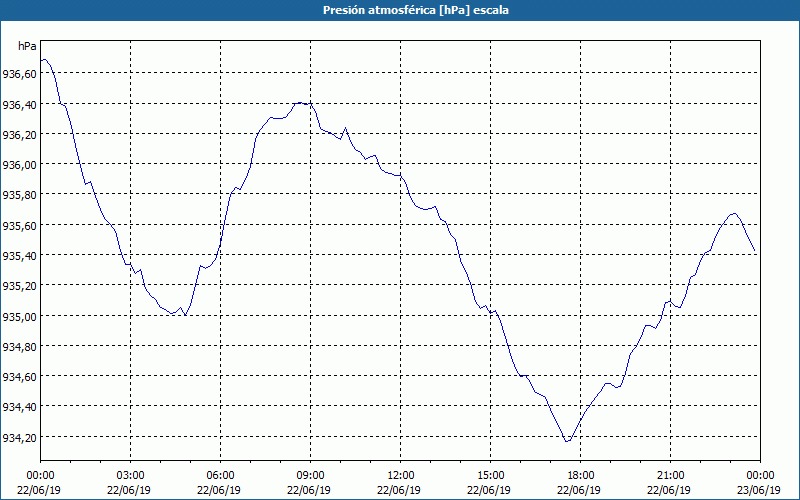Click the 934,40 axis value
This screenshot has width=800, height=500.
pyautogui.click(x=19, y=407)
